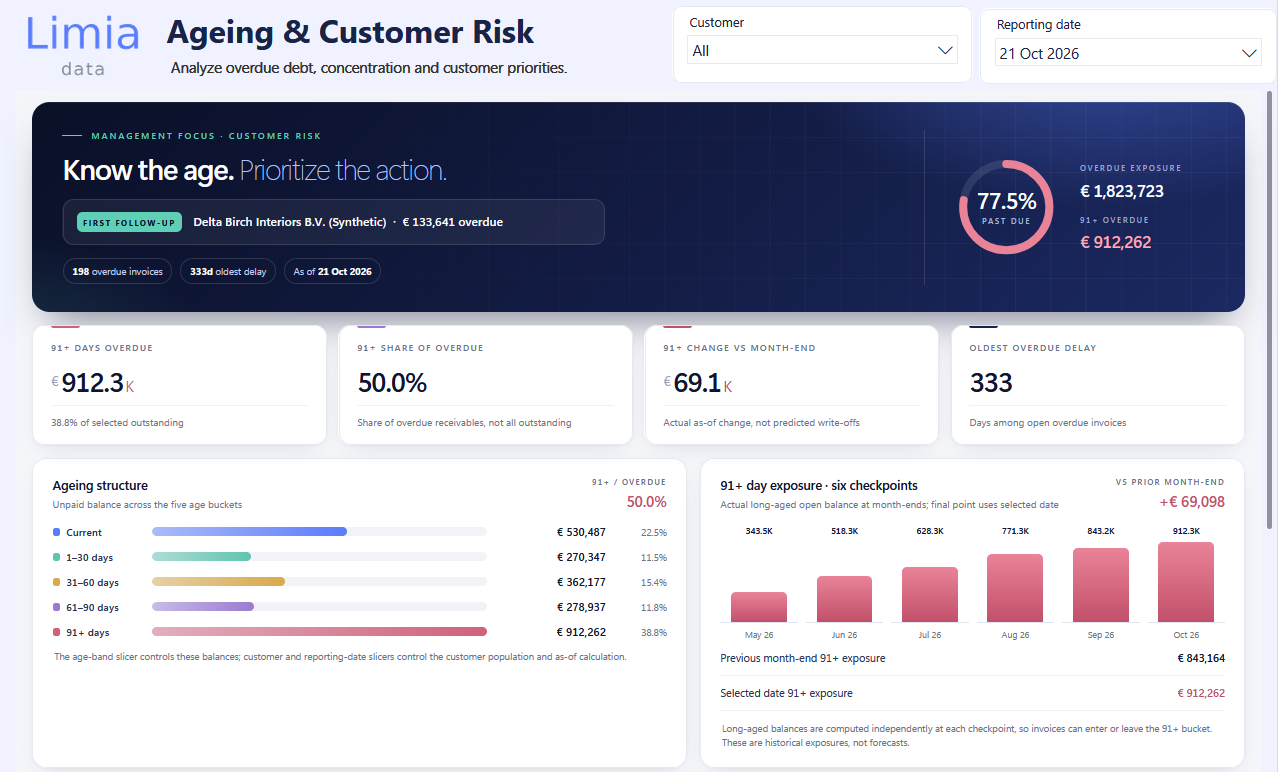Click the As of 21 Oct 2026 pill
Viewport: 1278px width, 772px height.
click(332, 271)
